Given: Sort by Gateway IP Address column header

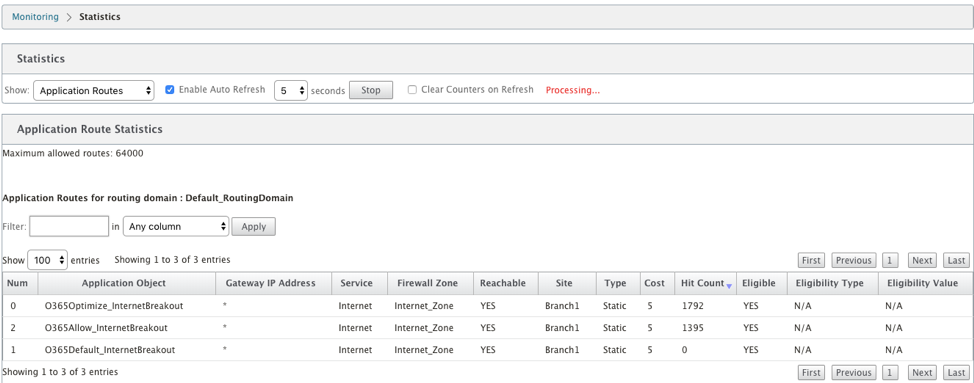Looking at the screenshot, I should (x=273, y=283).
